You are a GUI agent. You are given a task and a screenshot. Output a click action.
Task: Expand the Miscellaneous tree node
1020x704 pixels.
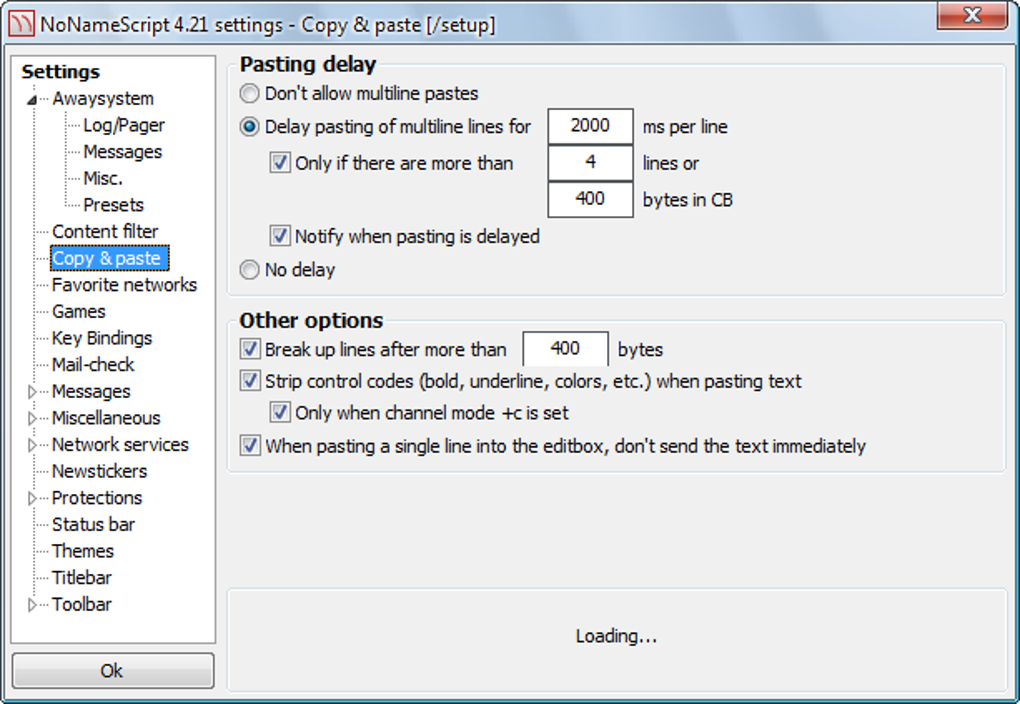[x=31, y=418]
